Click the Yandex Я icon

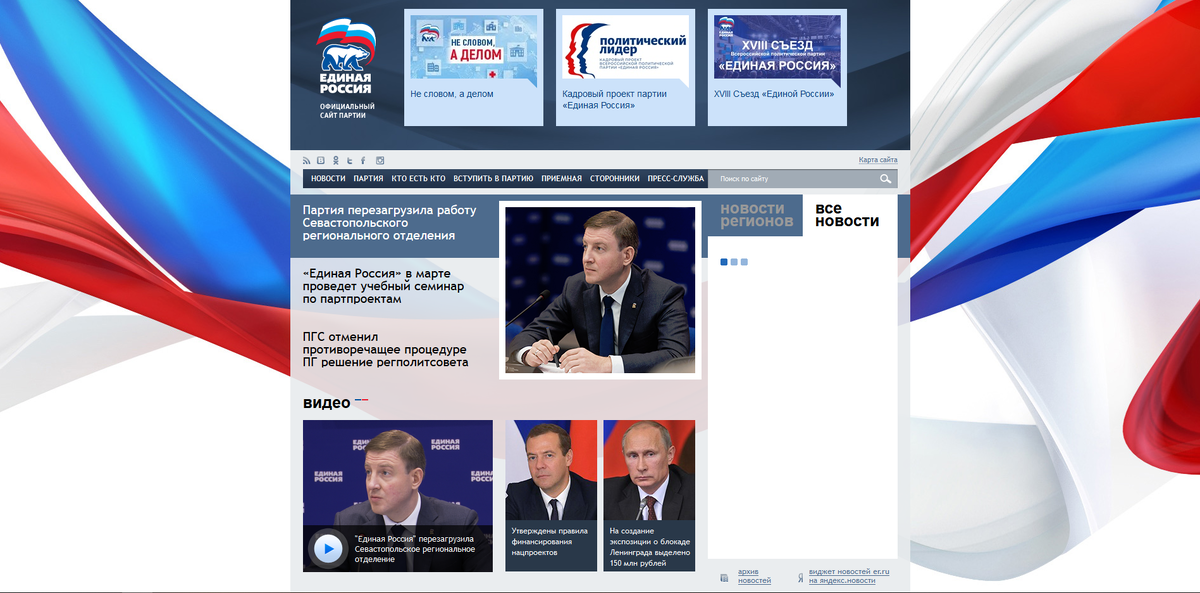(800, 577)
